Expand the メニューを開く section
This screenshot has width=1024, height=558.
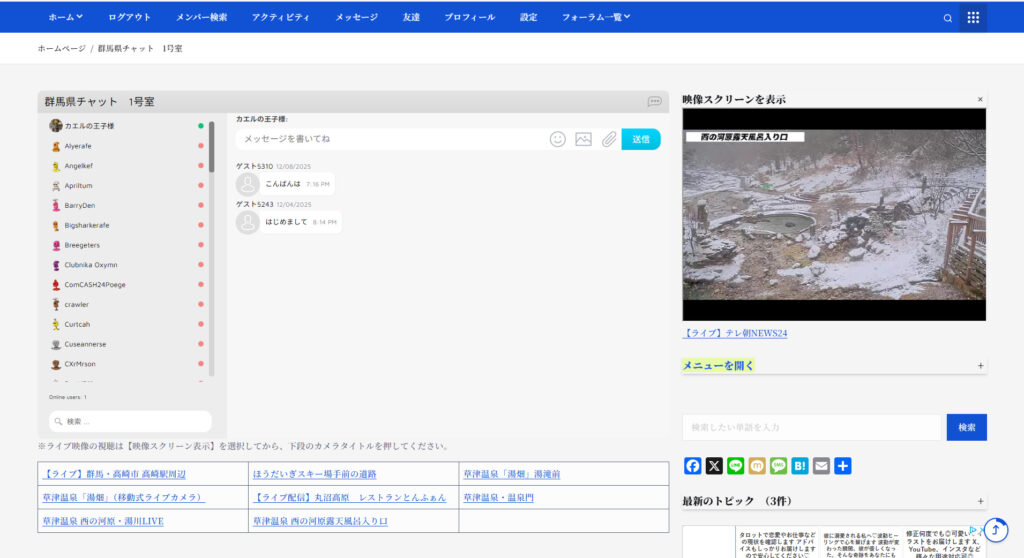[980, 366]
